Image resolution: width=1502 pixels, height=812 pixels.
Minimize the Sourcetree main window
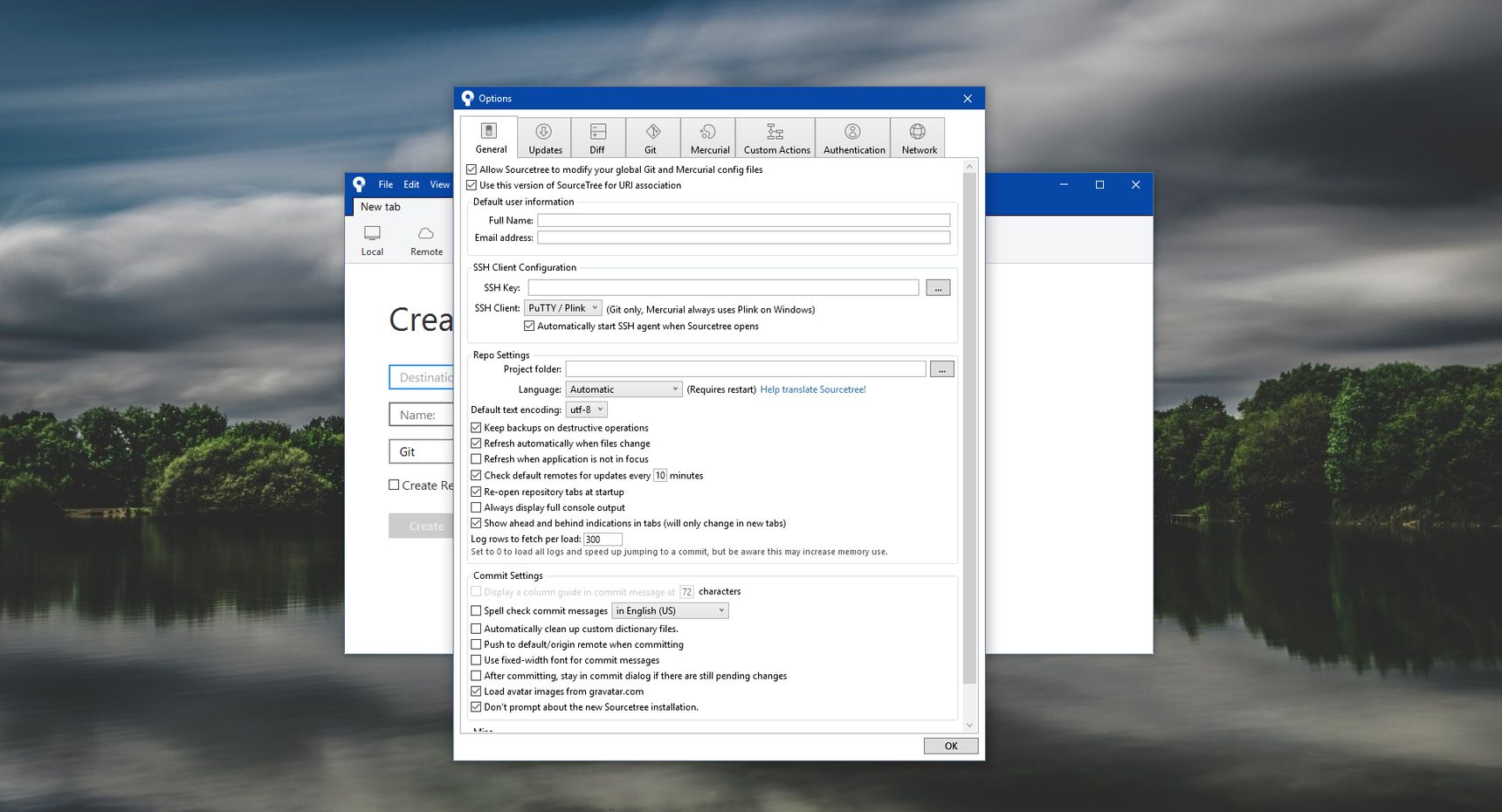(x=1064, y=184)
